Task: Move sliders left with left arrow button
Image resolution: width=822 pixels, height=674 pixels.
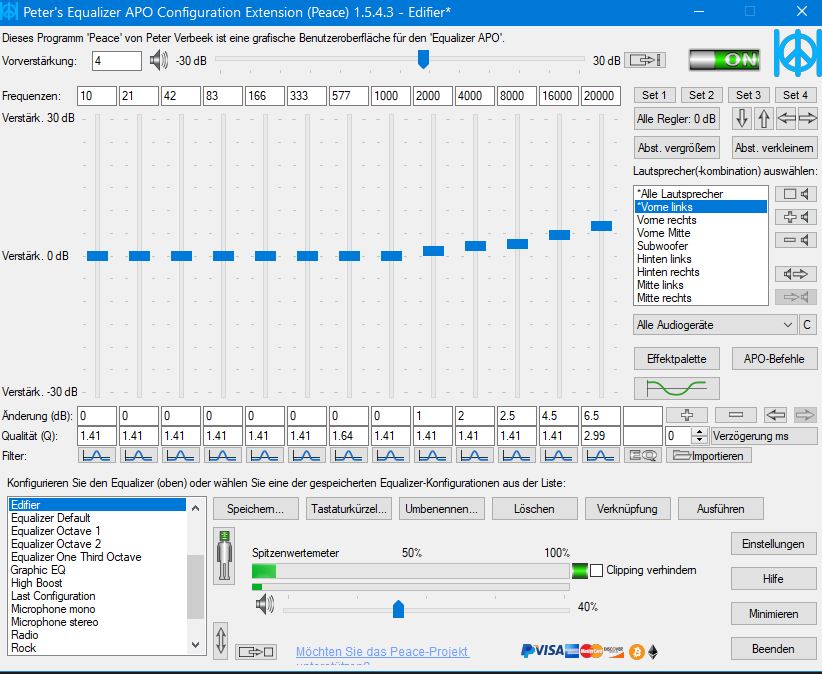Action: click(786, 118)
